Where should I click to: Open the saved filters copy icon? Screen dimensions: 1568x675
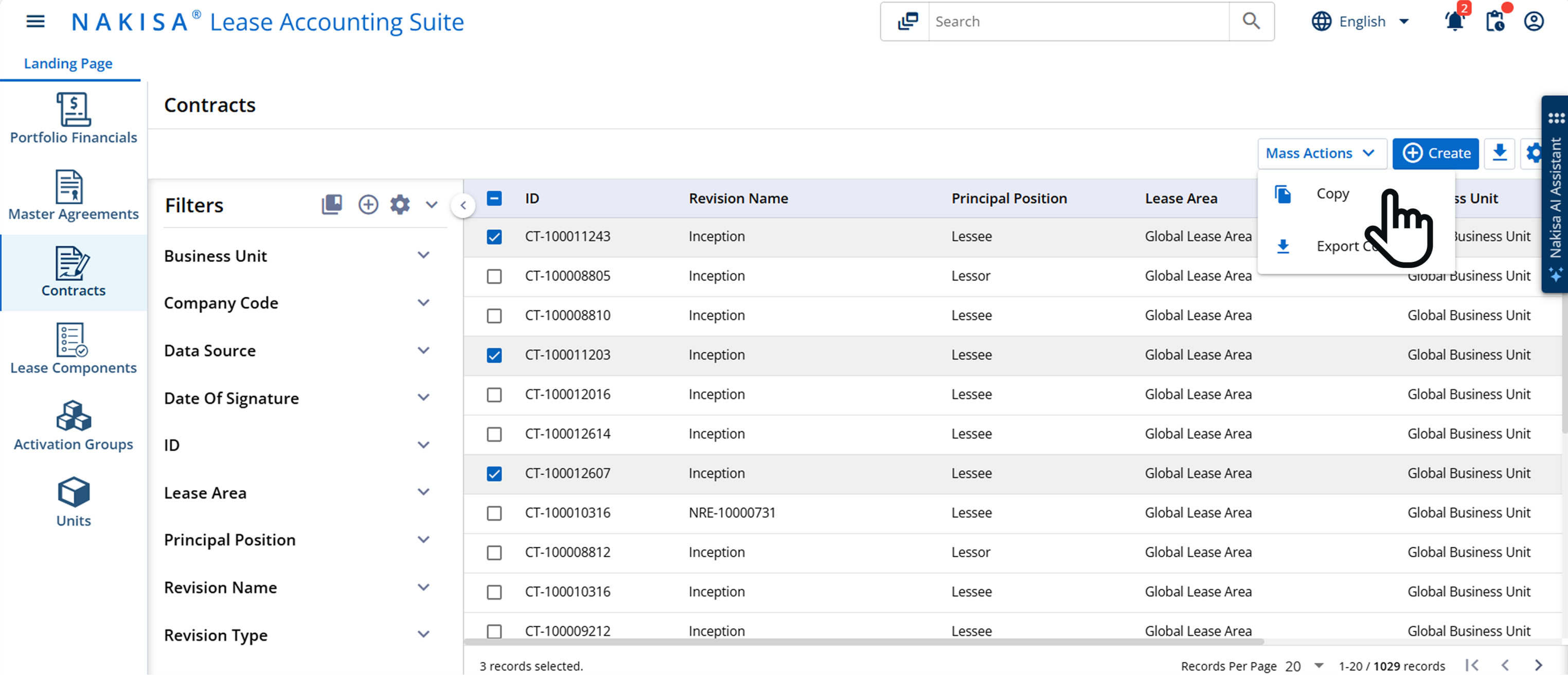[332, 205]
